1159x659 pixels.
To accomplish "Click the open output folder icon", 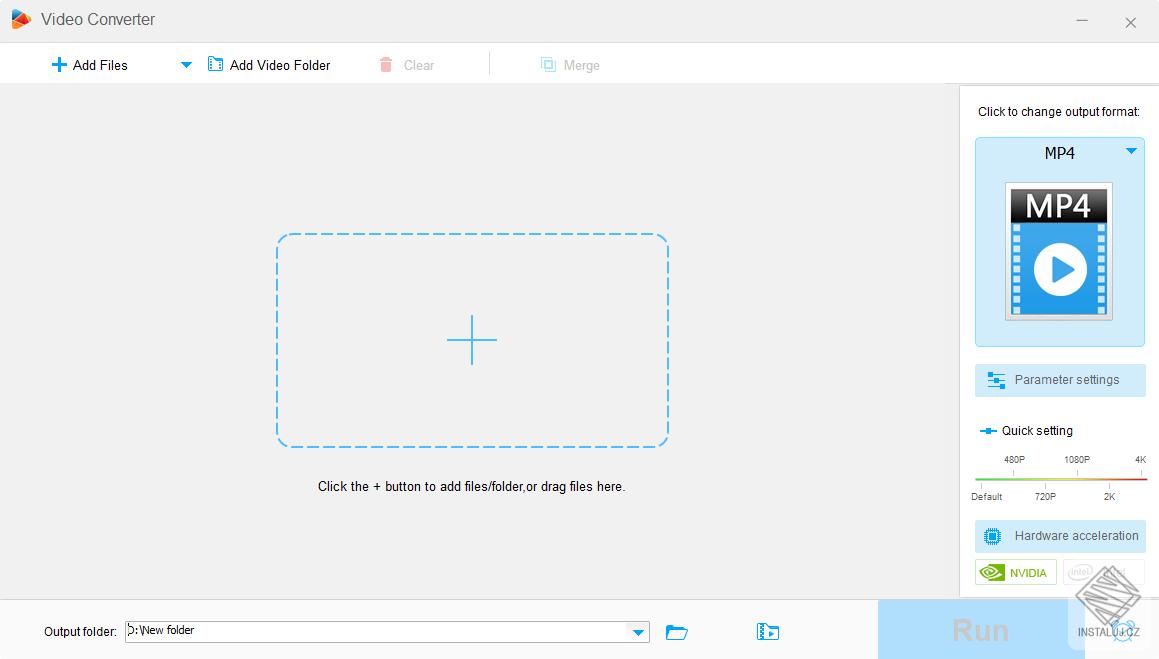I will [x=677, y=631].
